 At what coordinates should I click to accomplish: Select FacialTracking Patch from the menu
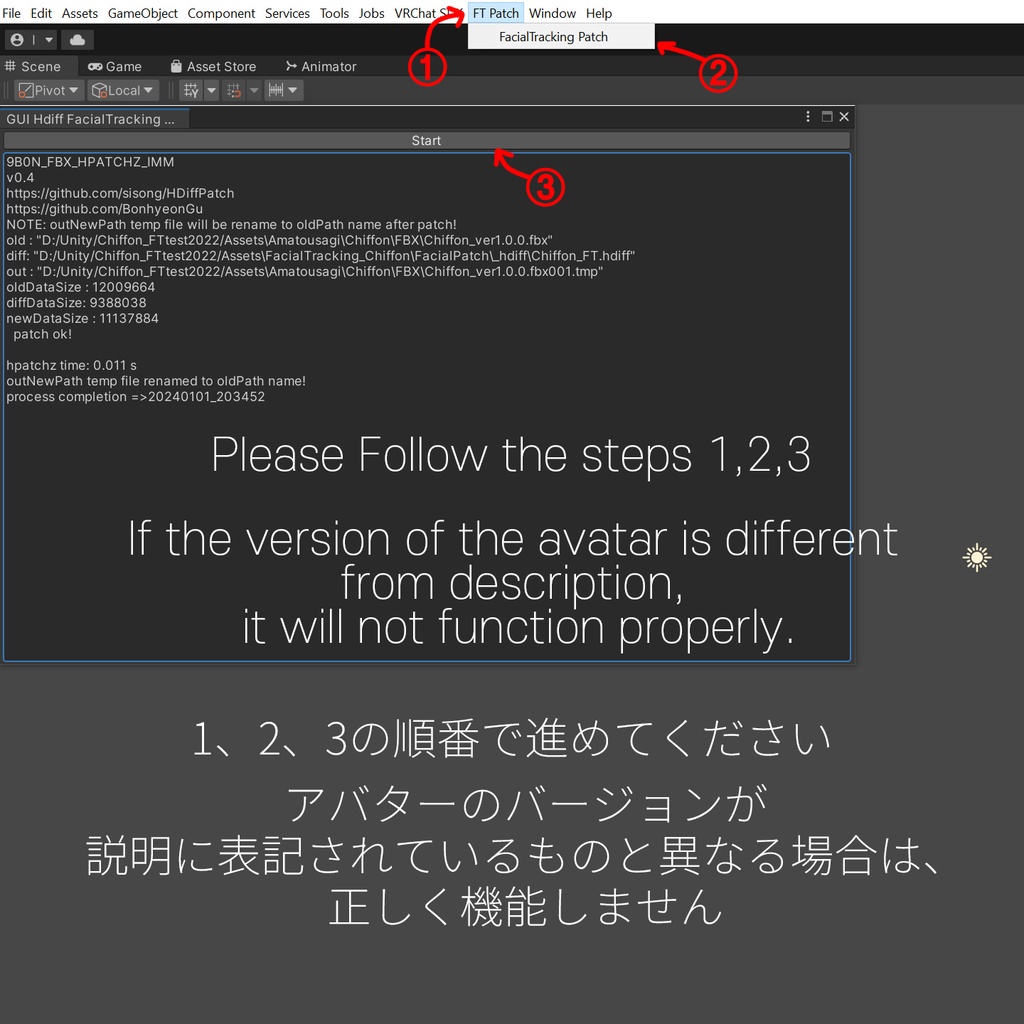pyautogui.click(x=553, y=36)
